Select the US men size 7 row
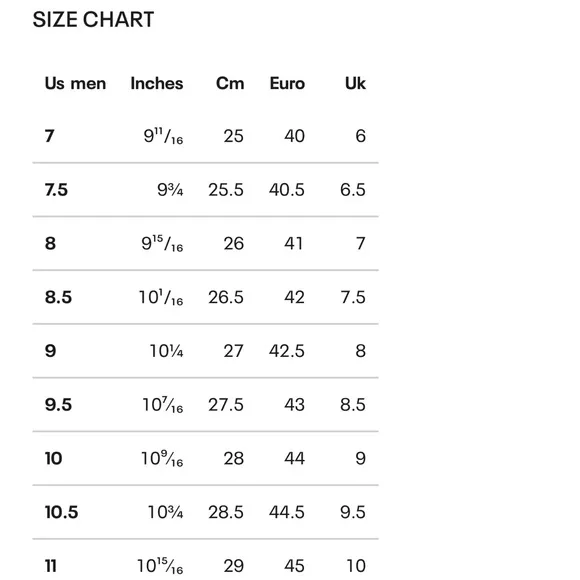The image size is (580, 580). [205, 136]
